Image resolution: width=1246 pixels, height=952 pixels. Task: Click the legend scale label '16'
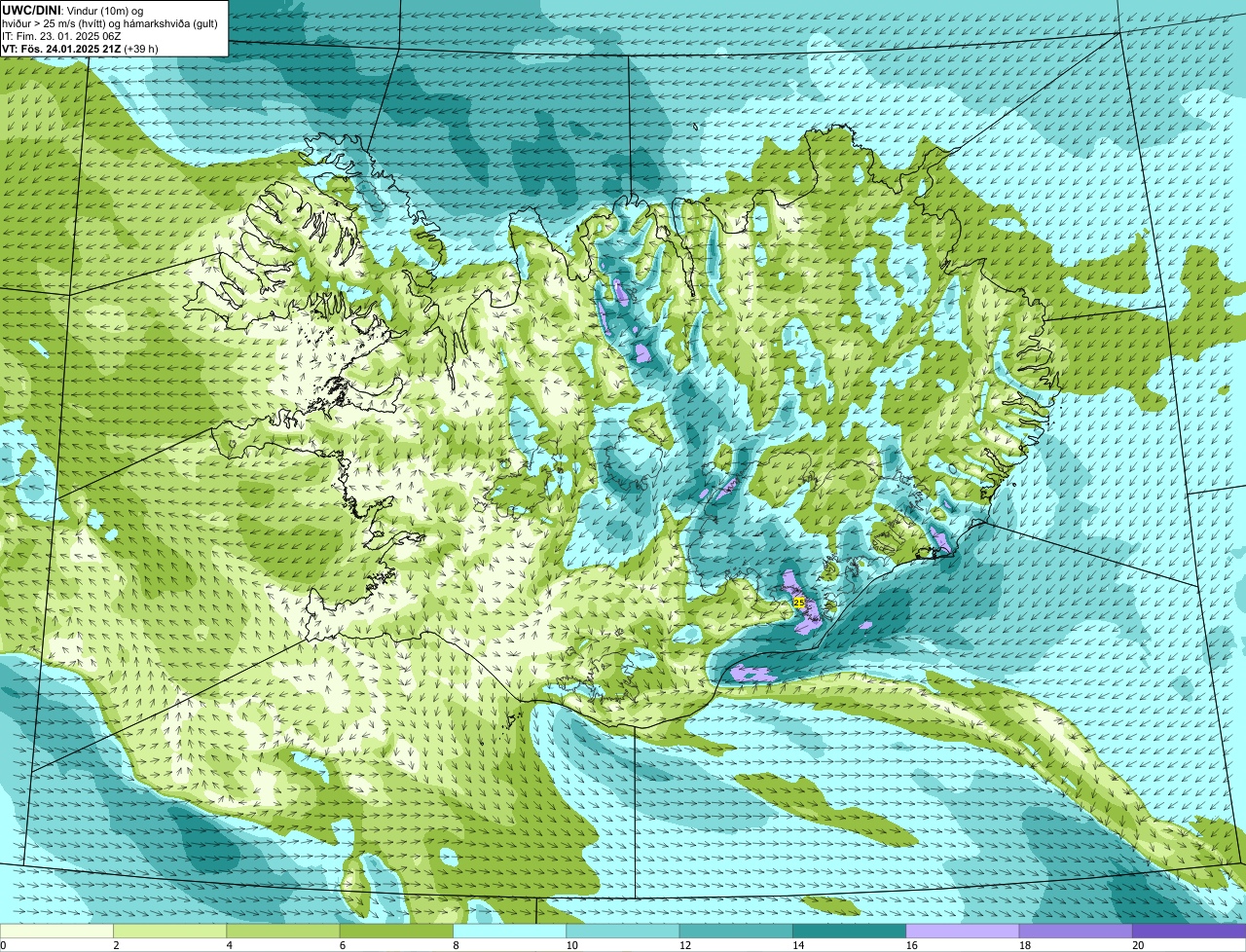[911, 945]
